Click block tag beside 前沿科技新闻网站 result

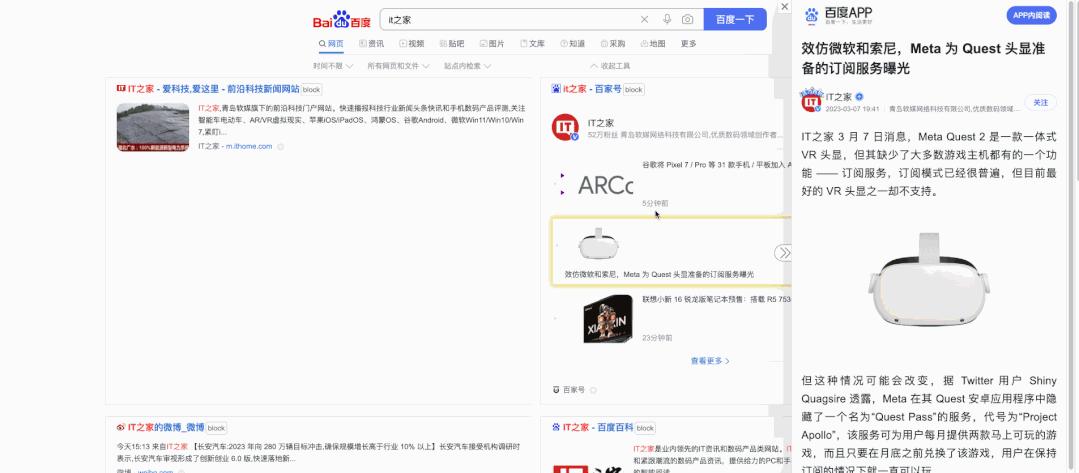[312, 90]
